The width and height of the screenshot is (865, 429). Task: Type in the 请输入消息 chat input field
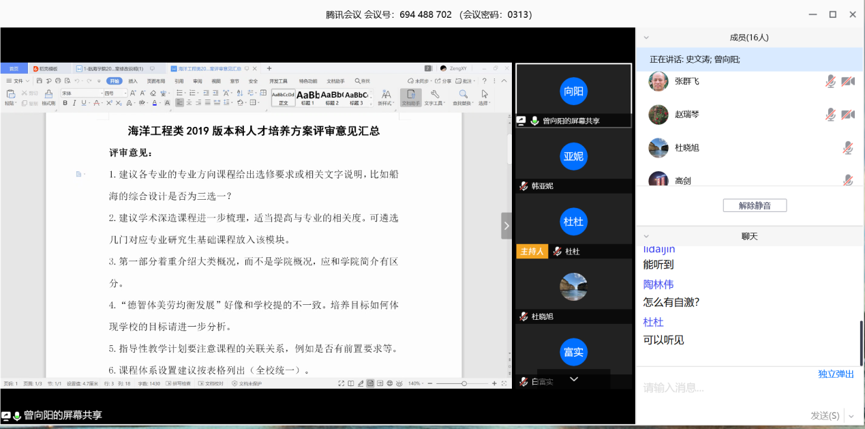(x=740, y=388)
